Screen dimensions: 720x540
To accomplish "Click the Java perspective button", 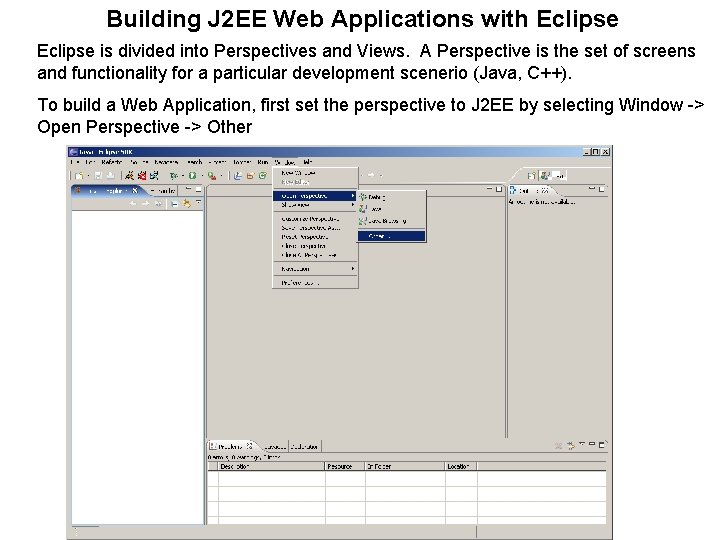I will click(552, 175).
